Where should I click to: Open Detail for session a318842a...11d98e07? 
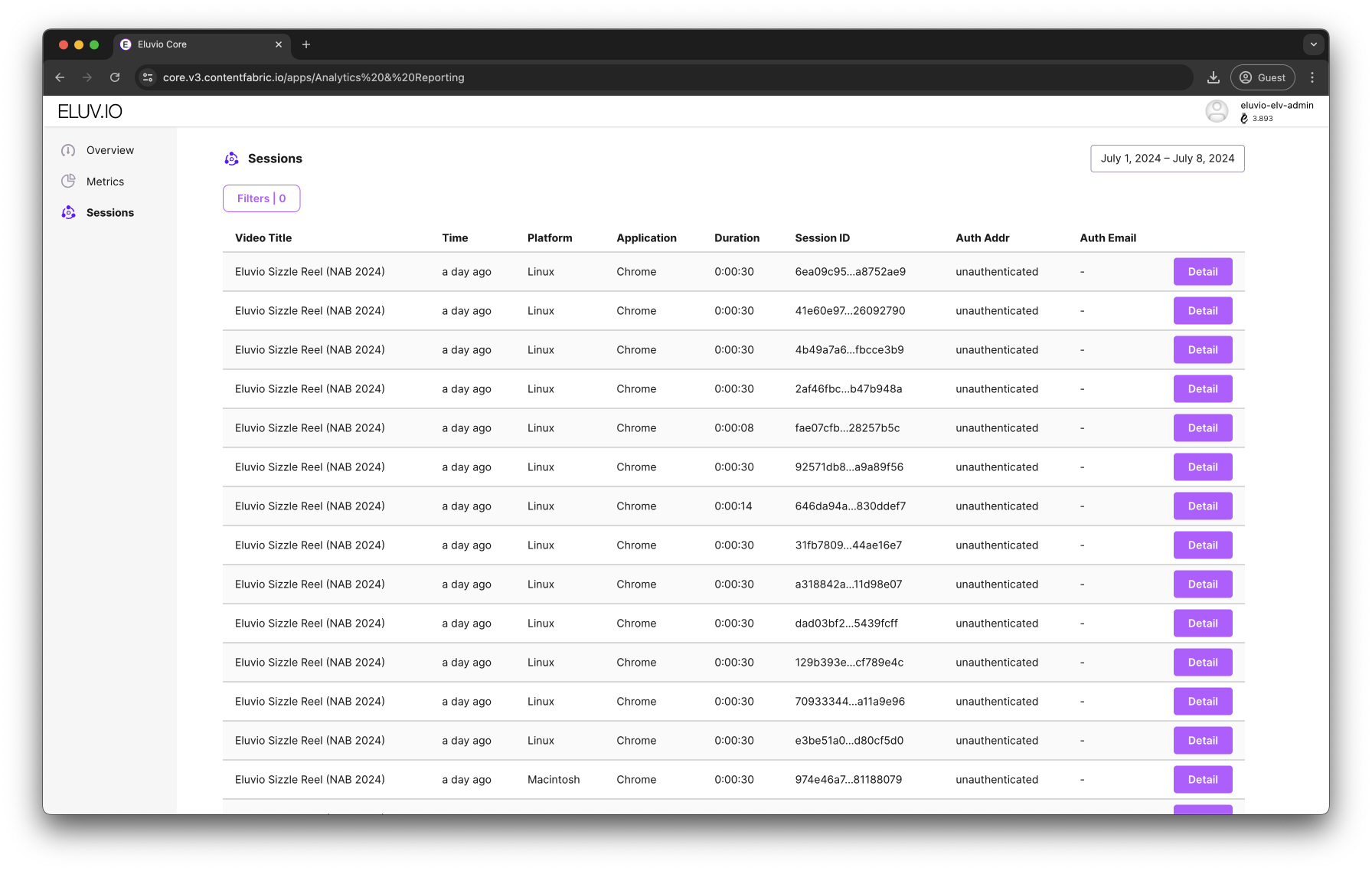coord(1203,584)
